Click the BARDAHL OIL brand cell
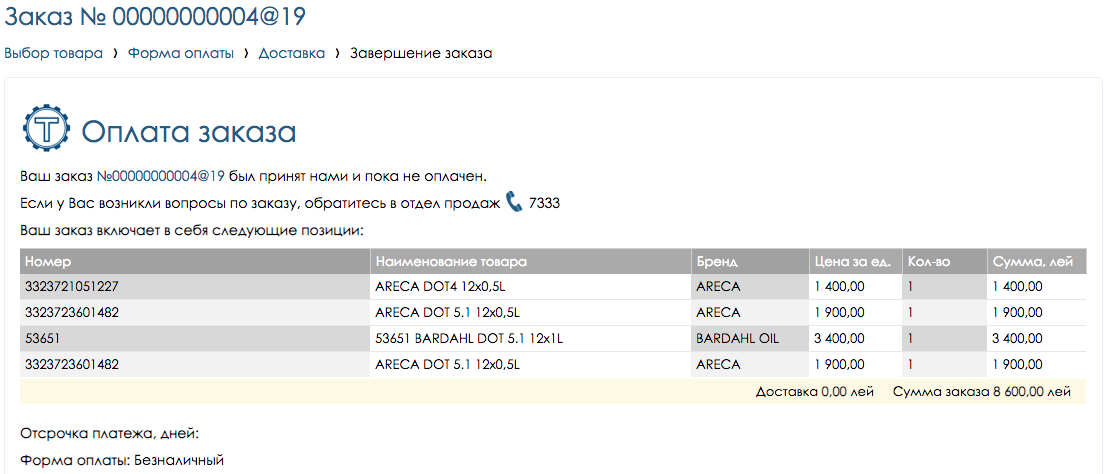 coord(737,339)
